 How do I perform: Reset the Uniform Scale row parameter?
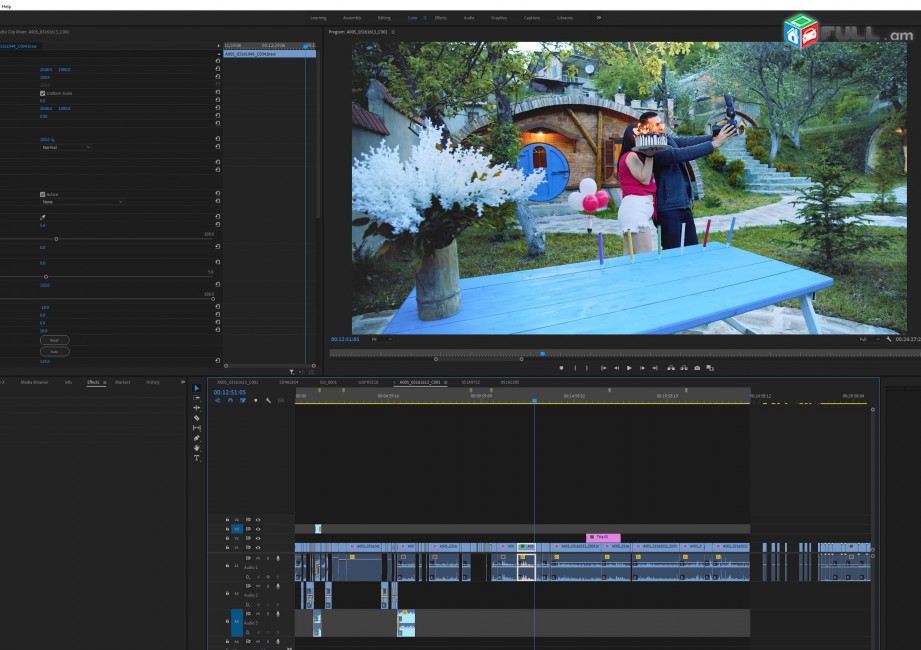point(218,92)
